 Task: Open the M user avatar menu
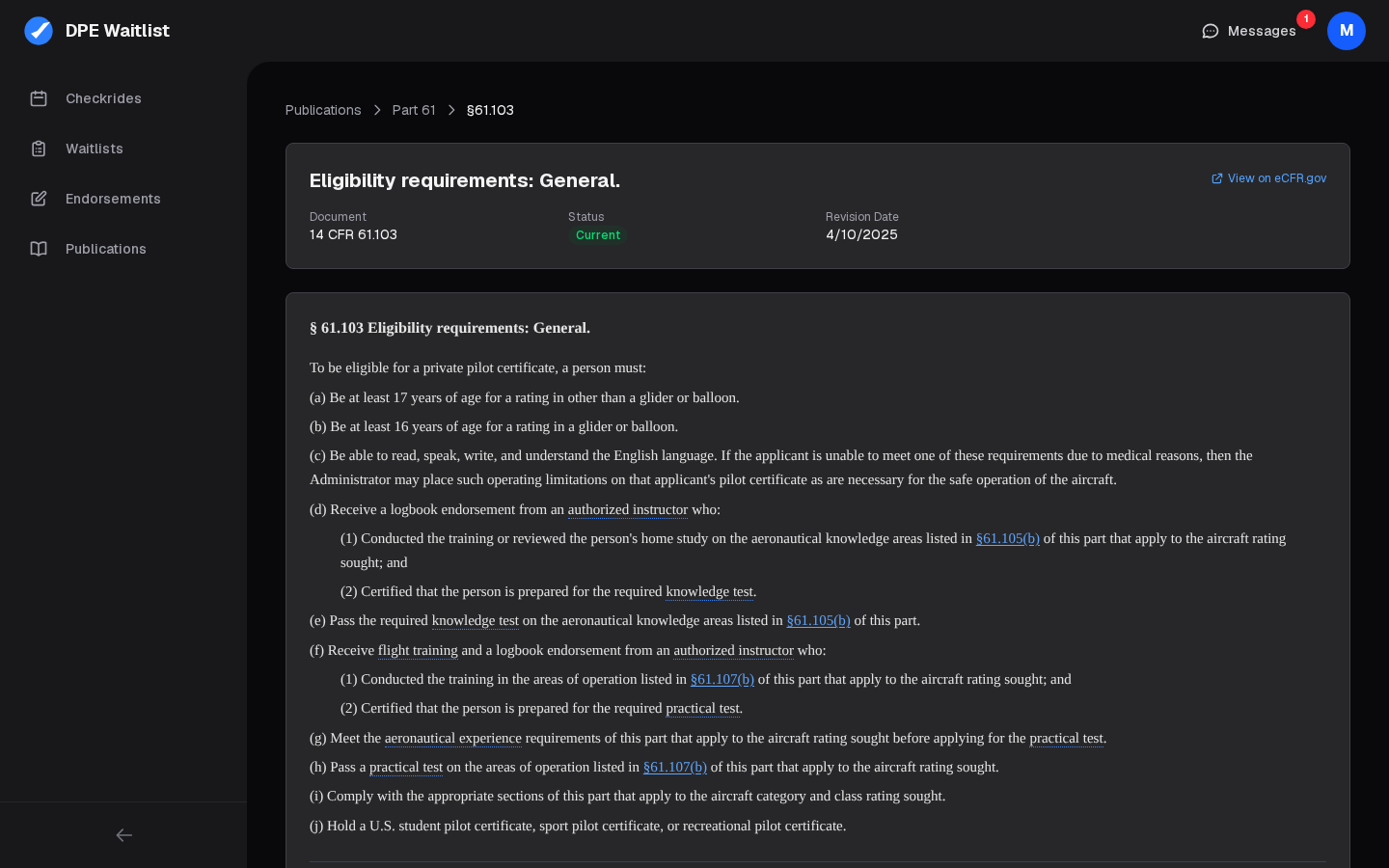[1347, 31]
